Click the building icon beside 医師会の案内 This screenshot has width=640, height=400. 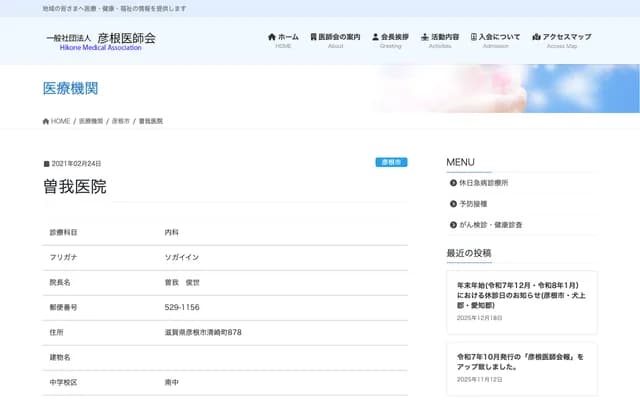pyautogui.click(x=313, y=37)
